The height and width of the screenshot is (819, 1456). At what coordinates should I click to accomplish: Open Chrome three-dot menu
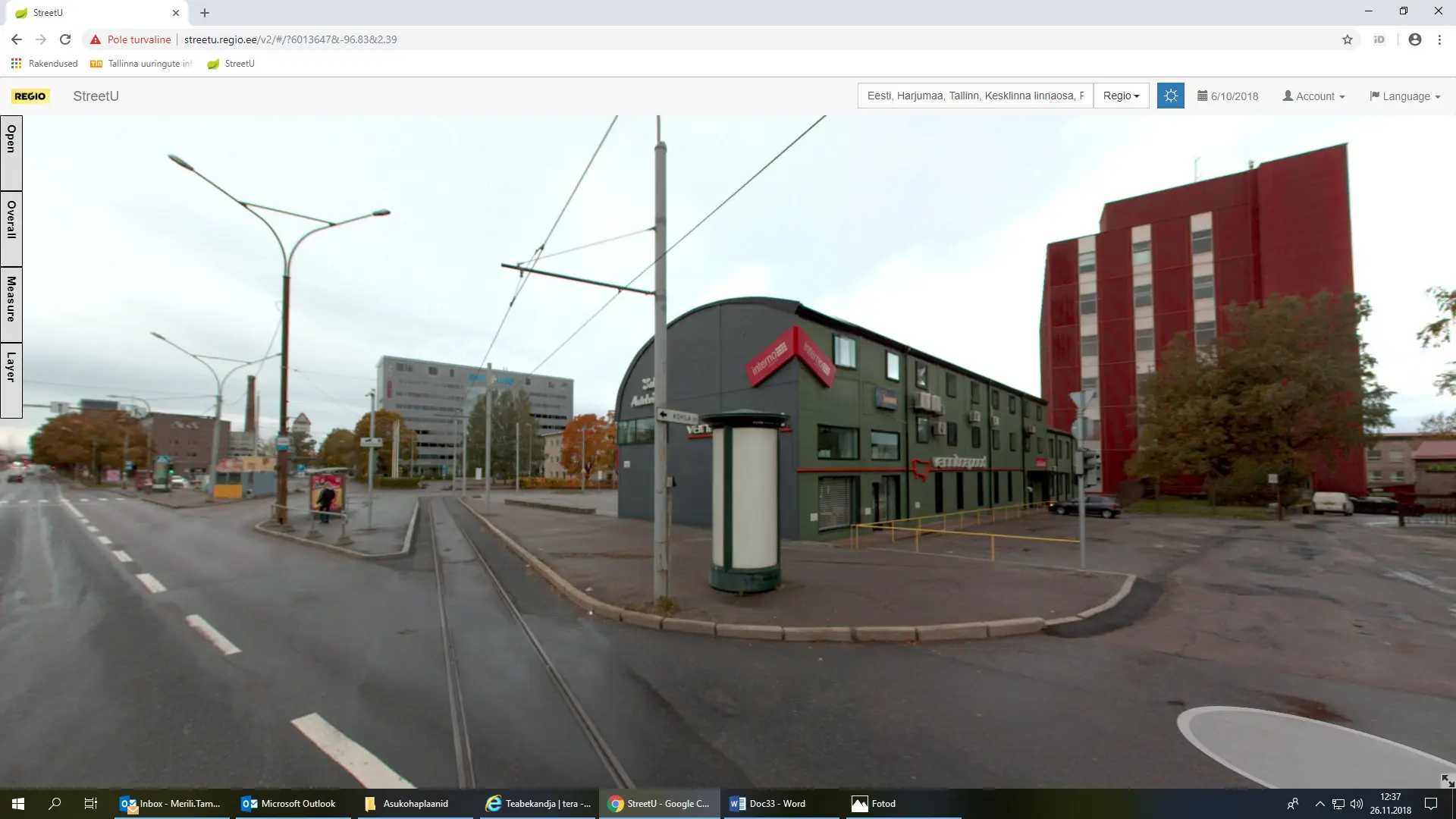pyautogui.click(x=1439, y=39)
